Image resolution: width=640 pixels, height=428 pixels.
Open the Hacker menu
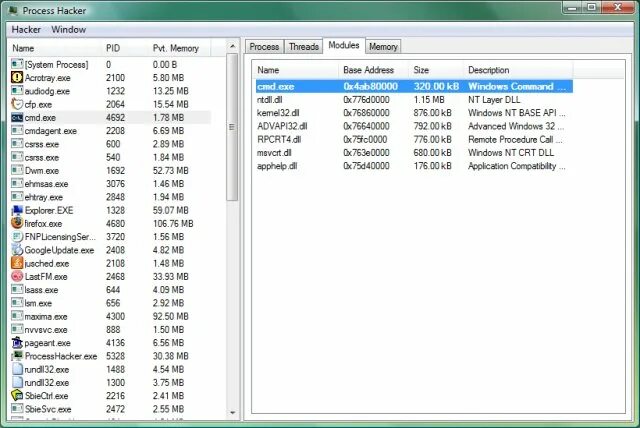click(x=26, y=29)
